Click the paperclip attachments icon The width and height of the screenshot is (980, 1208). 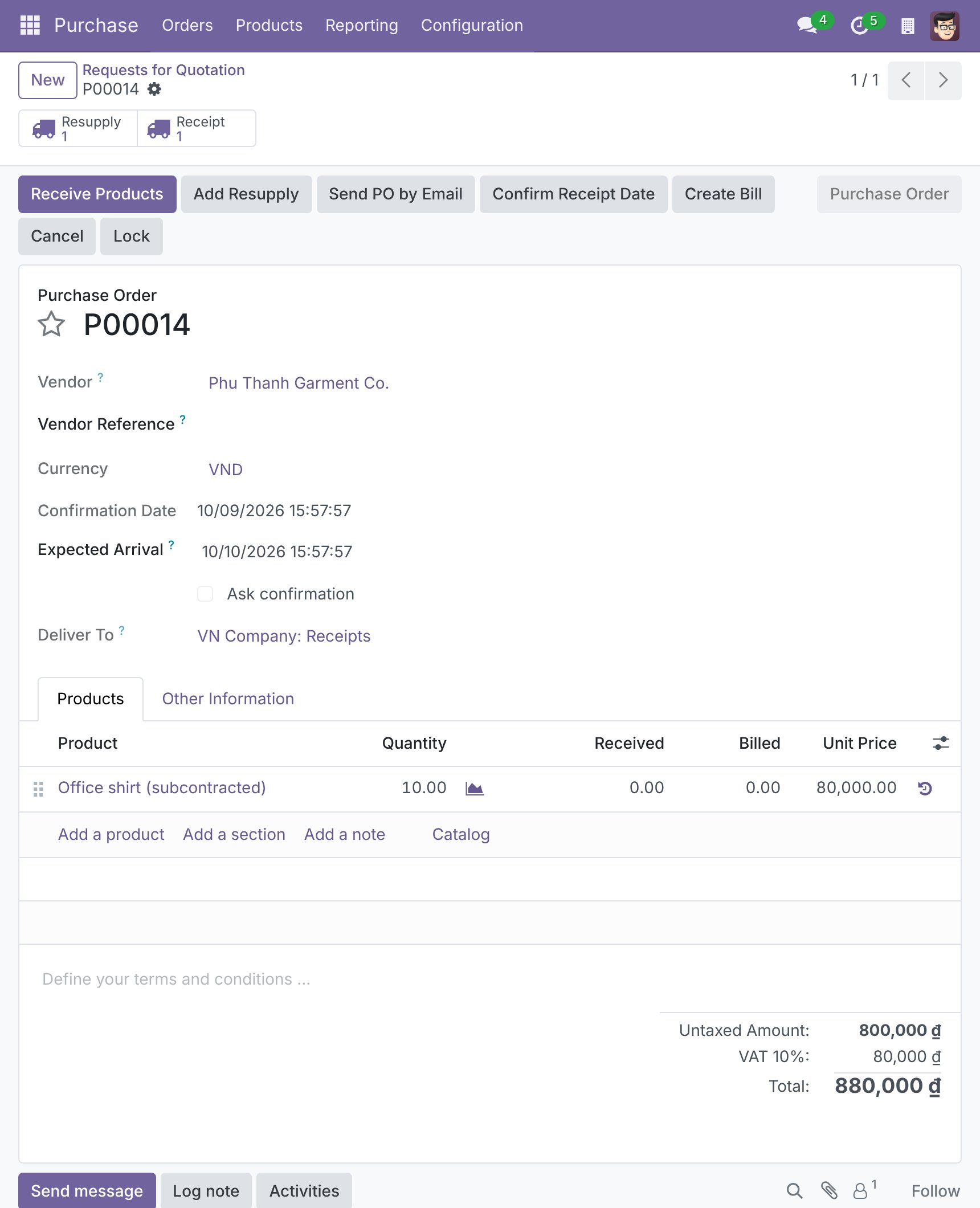[x=829, y=1190]
